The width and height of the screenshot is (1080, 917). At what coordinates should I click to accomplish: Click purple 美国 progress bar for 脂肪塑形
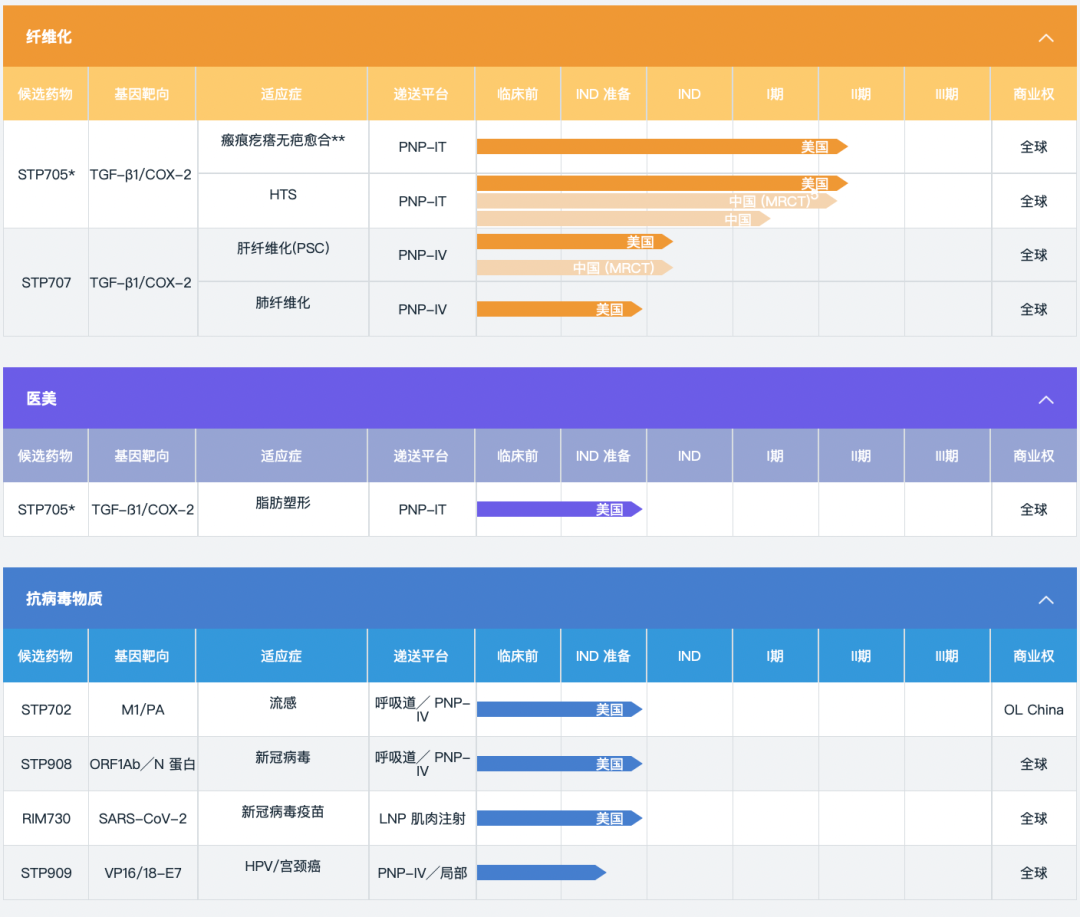click(559, 509)
